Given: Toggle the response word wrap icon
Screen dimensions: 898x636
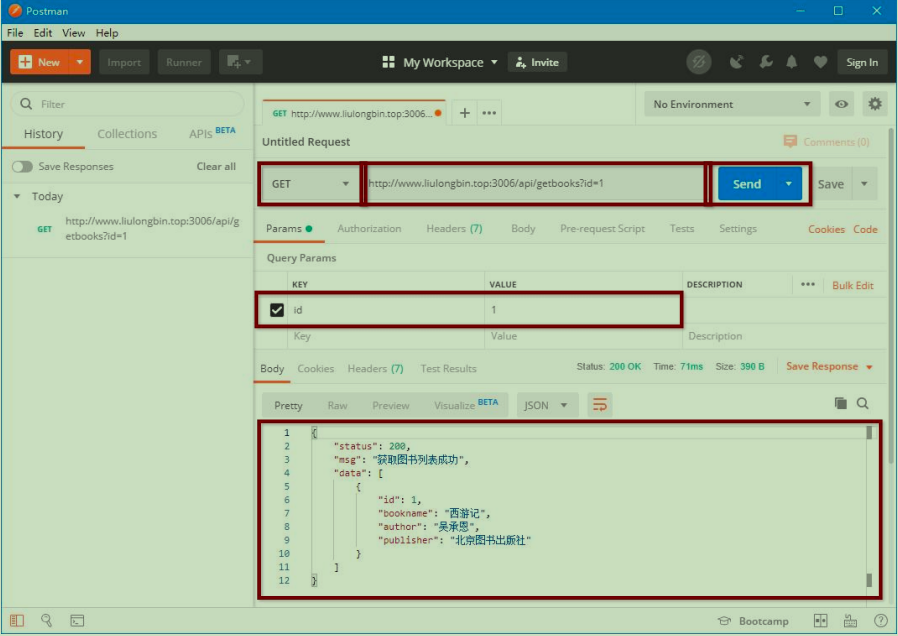Looking at the screenshot, I should pyautogui.click(x=600, y=405).
